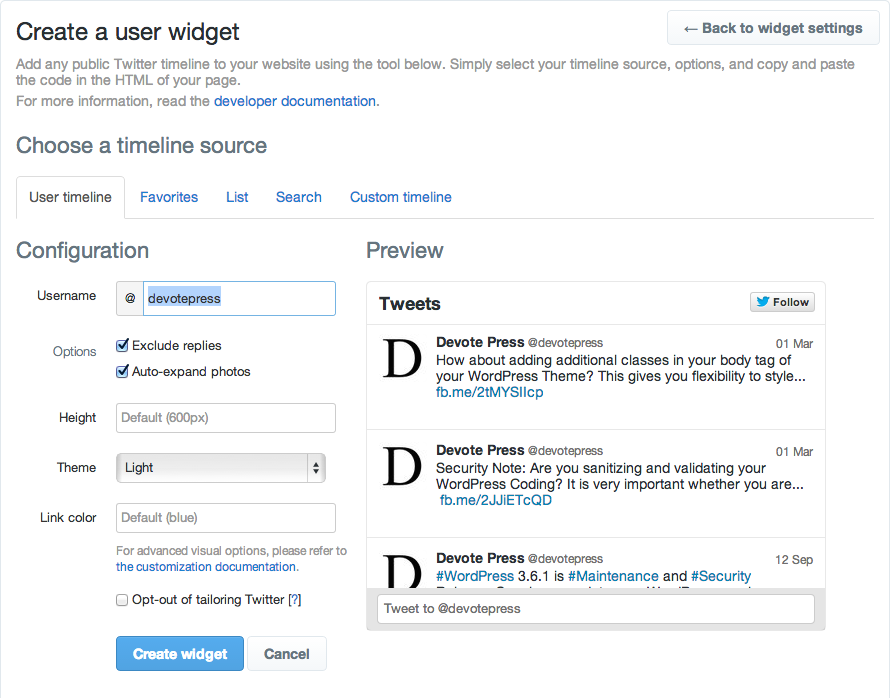Click the @ prefix beside Username field
The height and width of the screenshot is (698, 890).
click(x=130, y=298)
